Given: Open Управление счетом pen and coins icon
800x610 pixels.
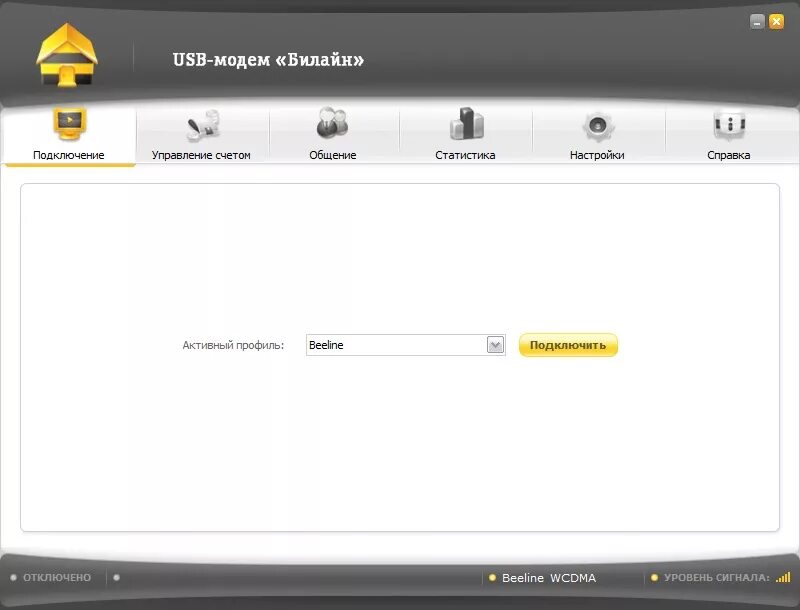Looking at the screenshot, I should [x=203, y=125].
